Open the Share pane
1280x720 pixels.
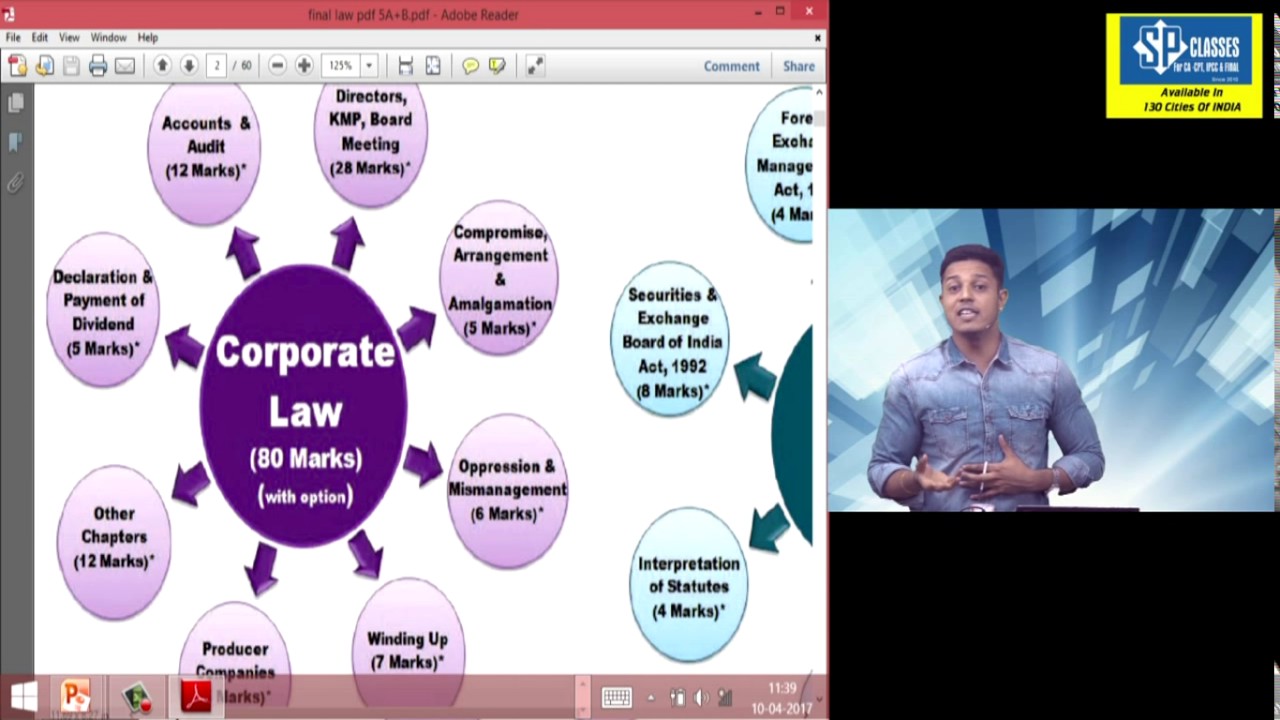tap(798, 66)
